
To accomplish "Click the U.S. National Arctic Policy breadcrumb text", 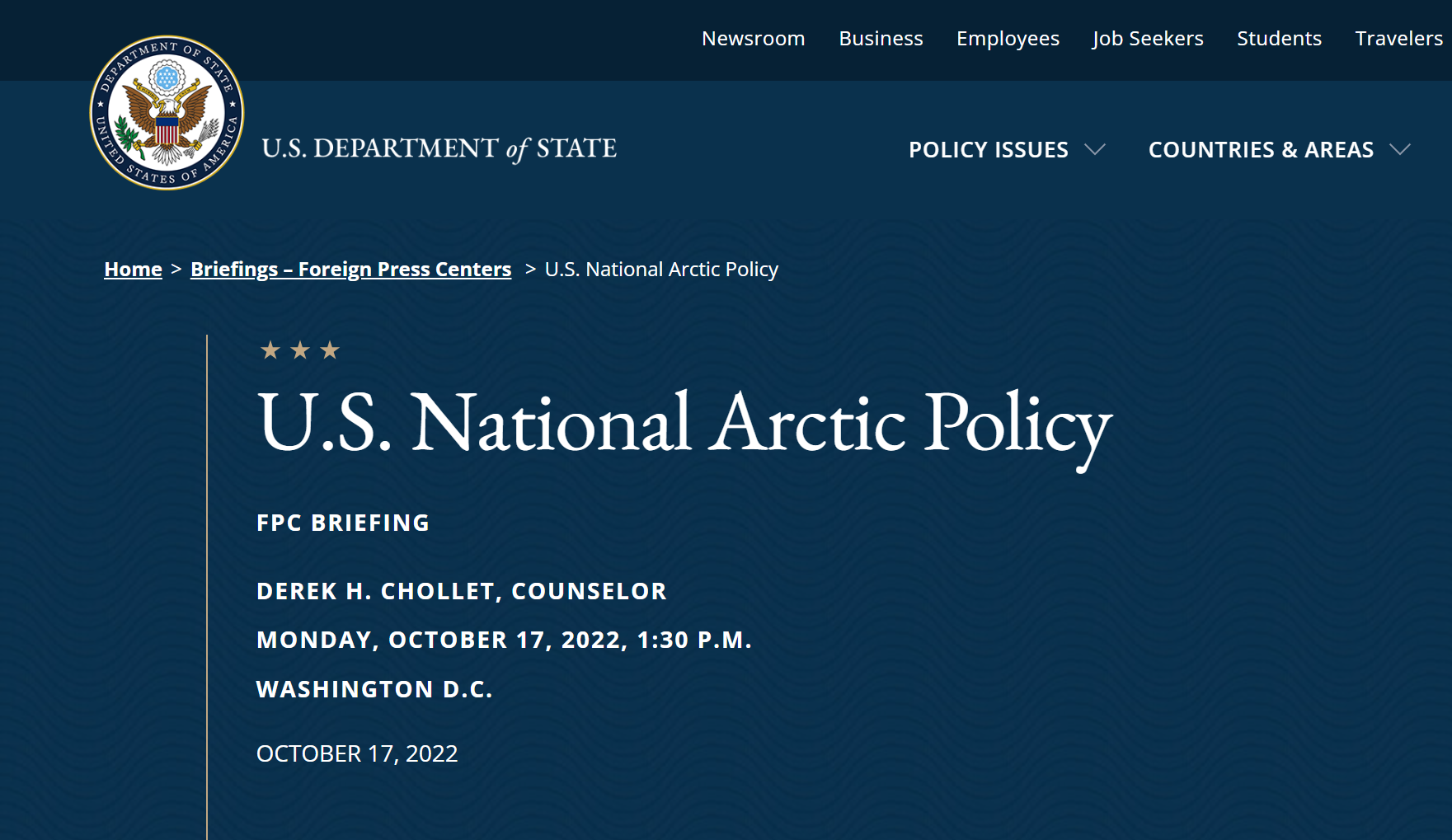I will [661, 270].
